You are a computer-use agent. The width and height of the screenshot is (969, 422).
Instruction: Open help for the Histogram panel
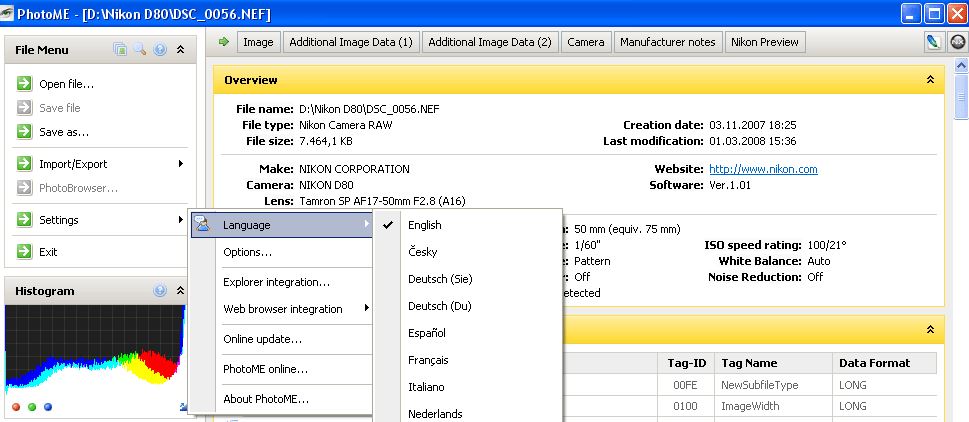160,290
